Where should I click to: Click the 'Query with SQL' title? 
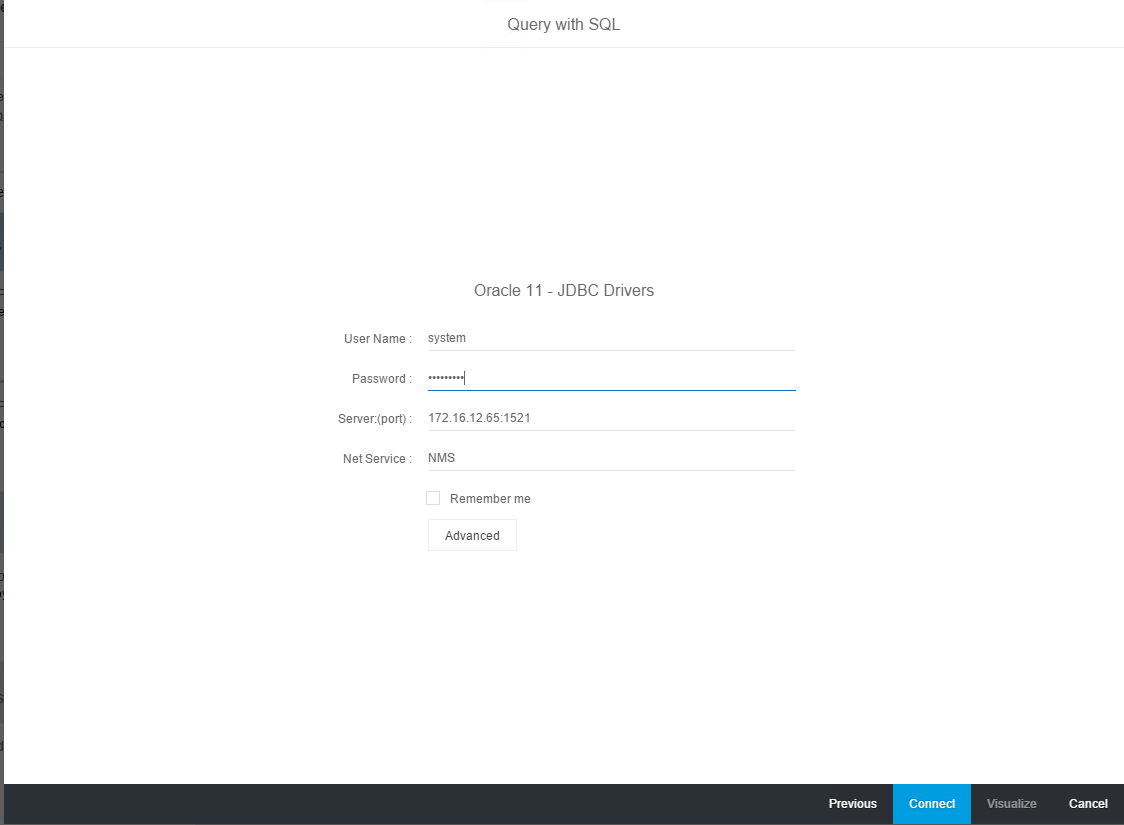click(563, 24)
